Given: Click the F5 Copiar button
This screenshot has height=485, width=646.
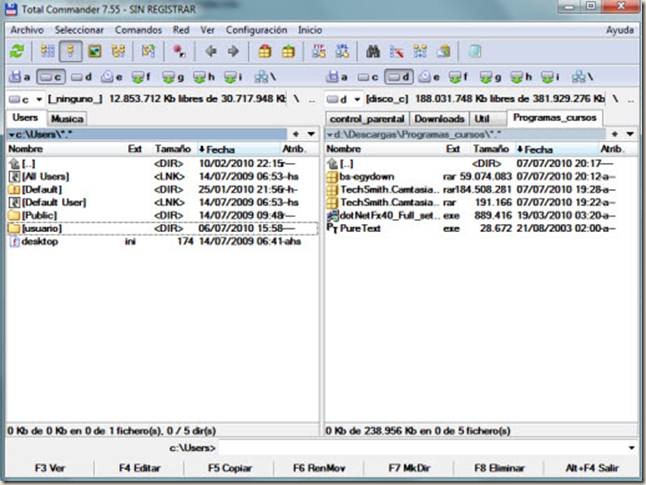Looking at the screenshot, I should point(229,468).
